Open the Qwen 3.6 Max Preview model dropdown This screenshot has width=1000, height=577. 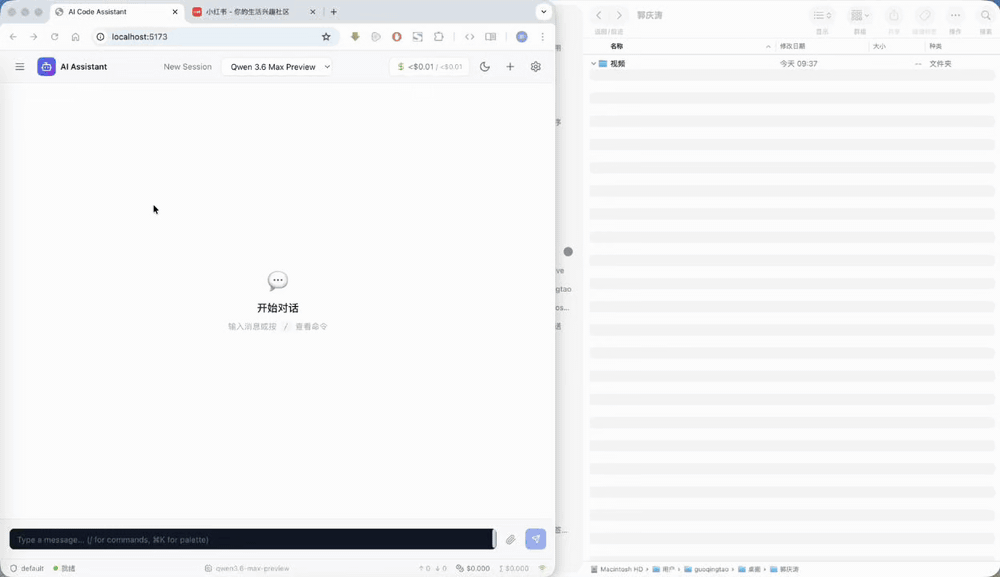(277, 66)
